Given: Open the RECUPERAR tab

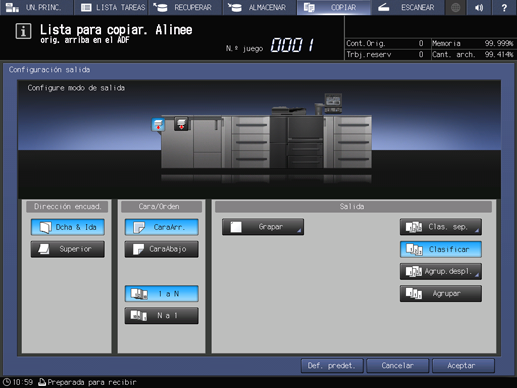Looking at the screenshot, I should coord(185,7).
